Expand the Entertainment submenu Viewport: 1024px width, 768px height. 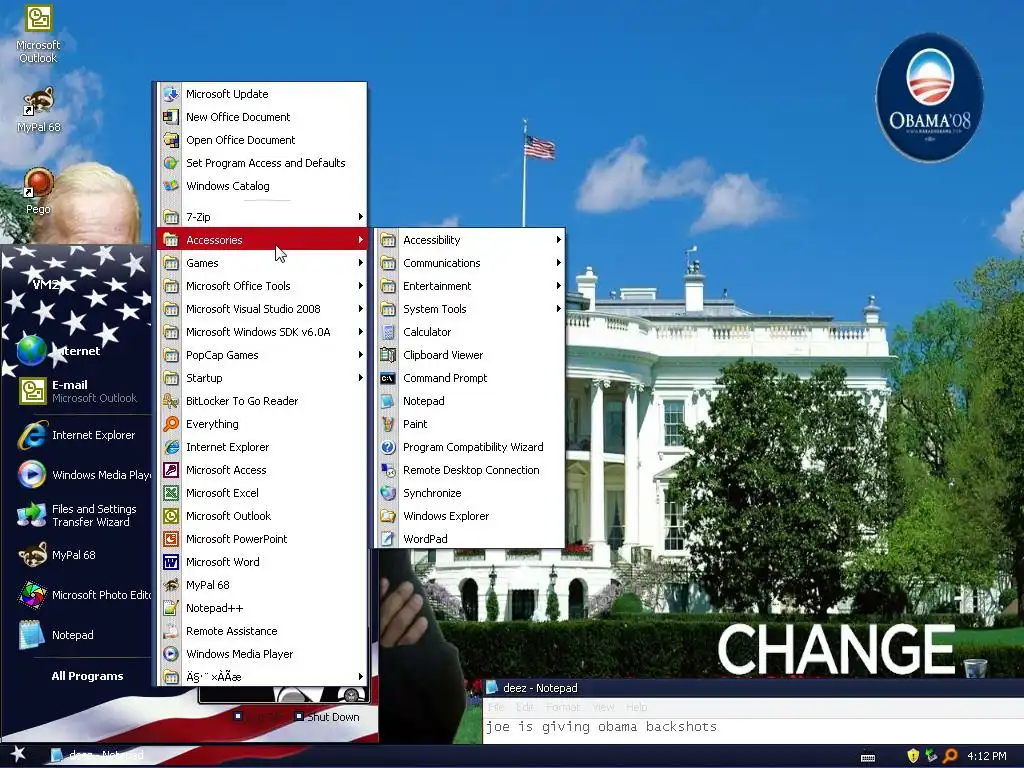[470, 286]
